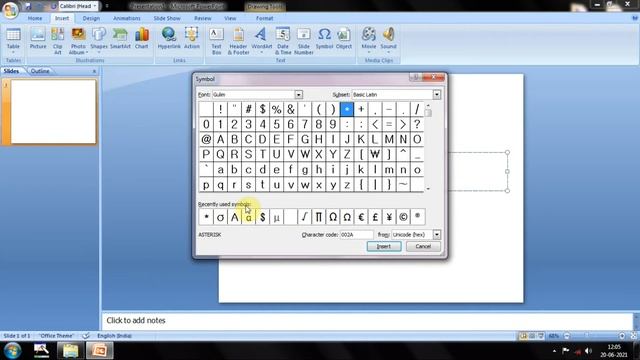Click the Action icon
This screenshot has width=640, height=360.
pyautogui.click(x=191, y=39)
